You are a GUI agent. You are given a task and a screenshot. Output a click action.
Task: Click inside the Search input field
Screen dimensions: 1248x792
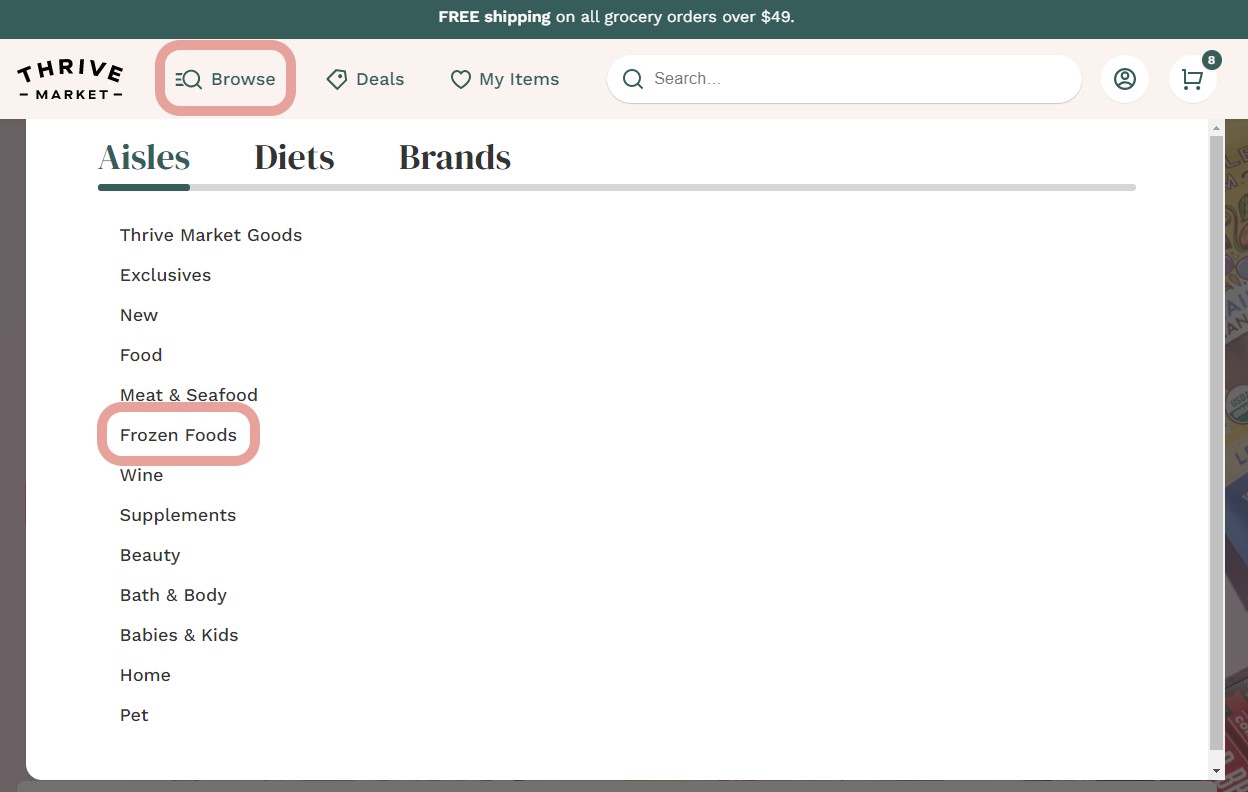click(x=860, y=79)
